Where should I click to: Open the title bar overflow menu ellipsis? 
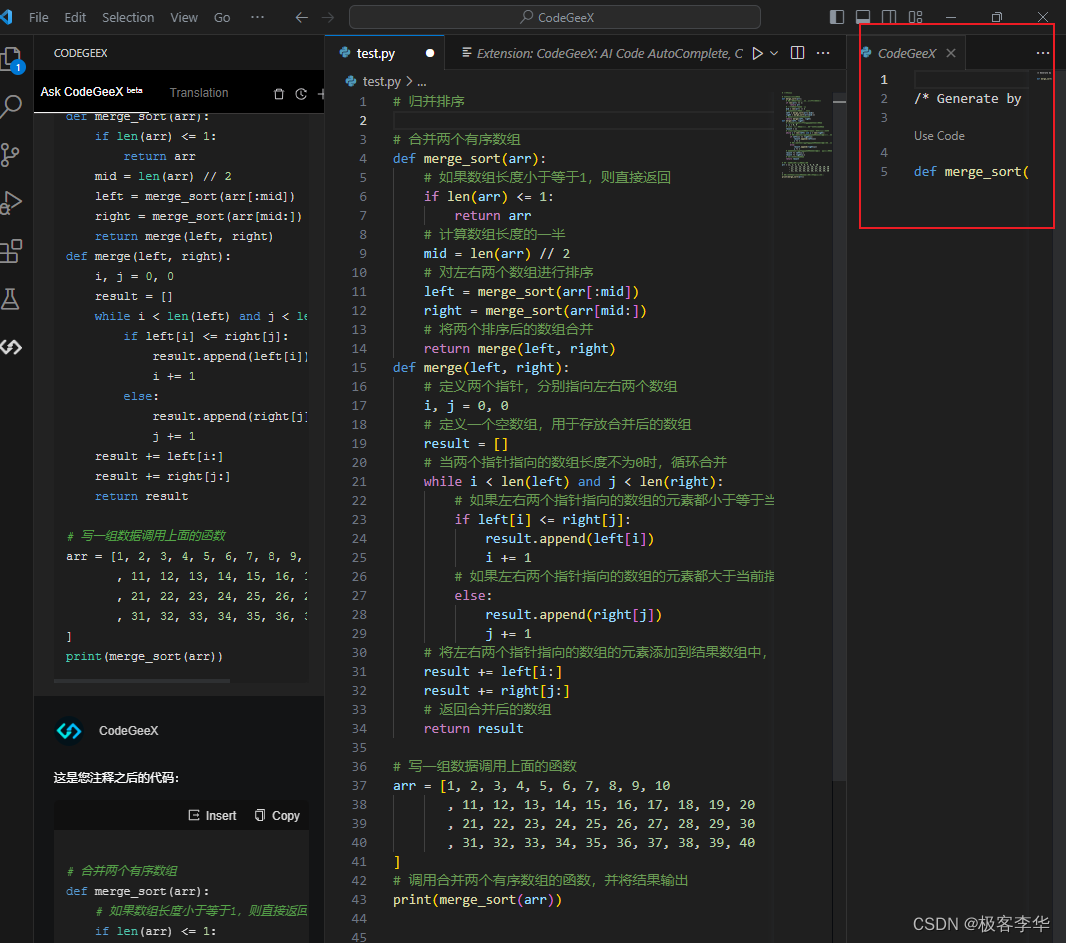(x=257, y=17)
